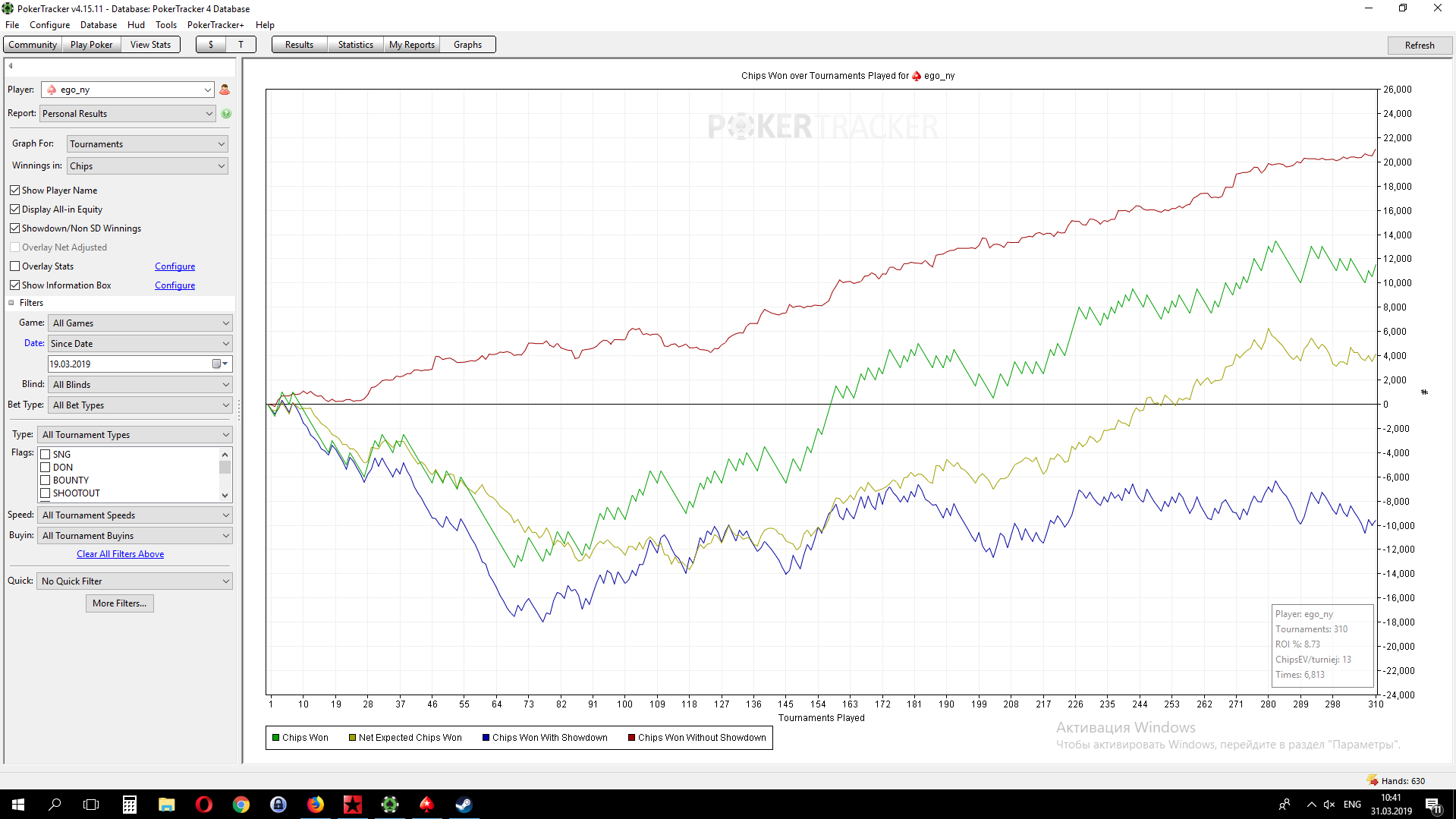Click the green Chips Won legend swatch
Screen dimensions: 1456x819
coord(276,738)
